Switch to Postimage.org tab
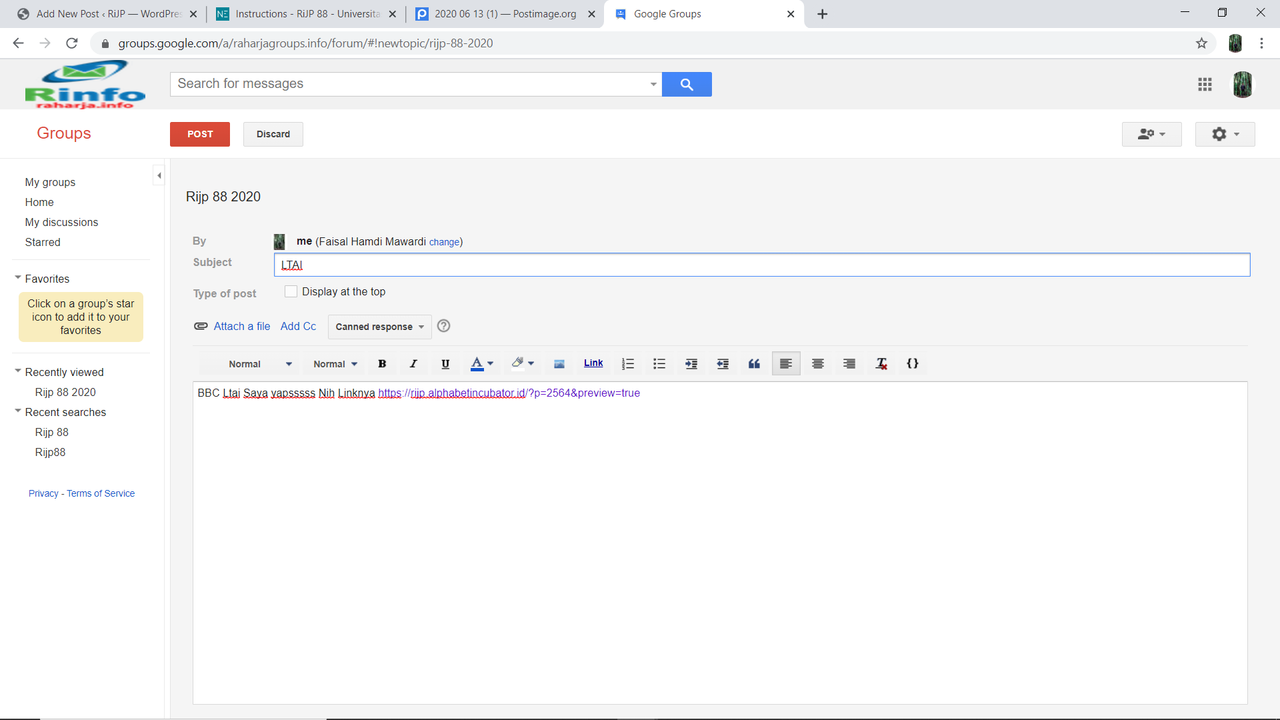Screen dimensions: 1280x720 tap(505, 14)
